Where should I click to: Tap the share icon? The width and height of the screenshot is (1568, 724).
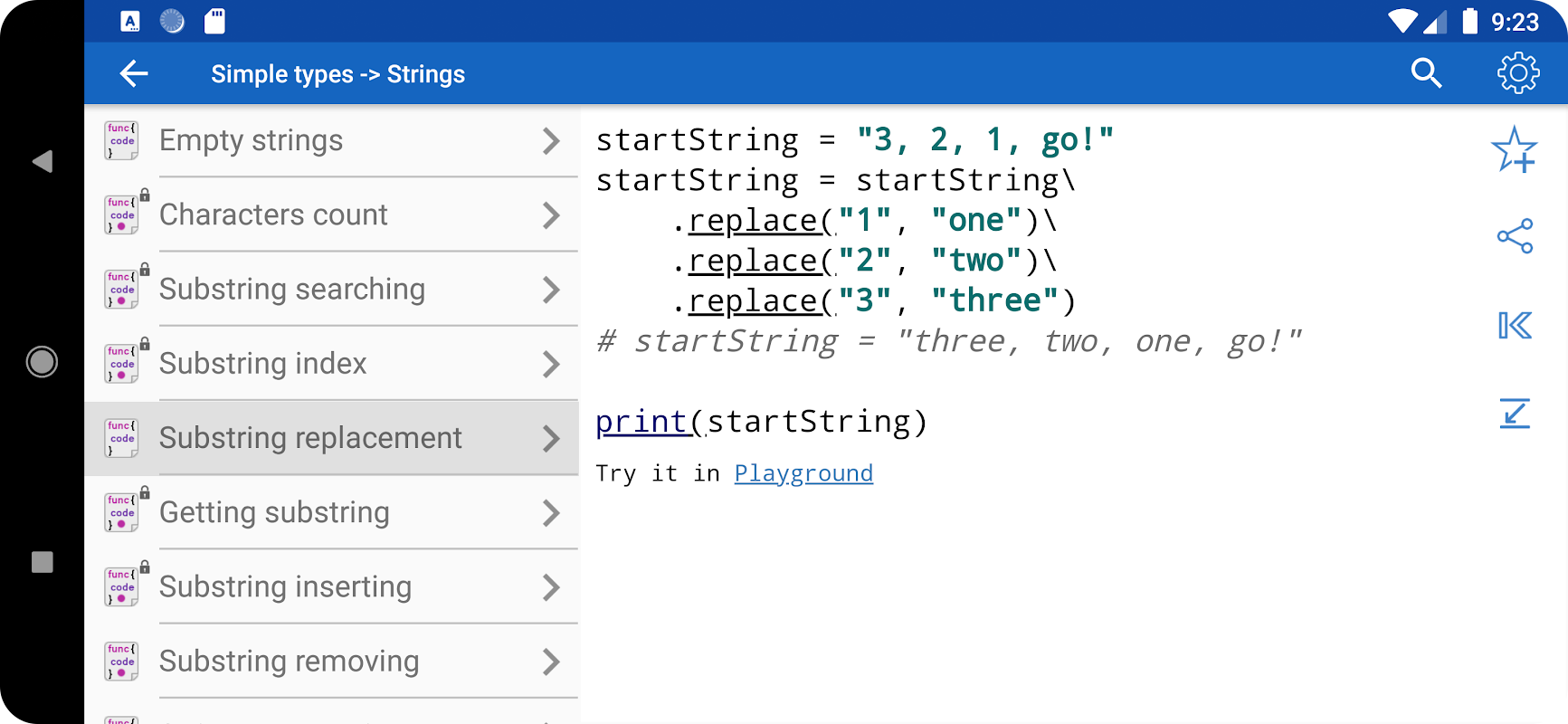(x=1515, y=236)
